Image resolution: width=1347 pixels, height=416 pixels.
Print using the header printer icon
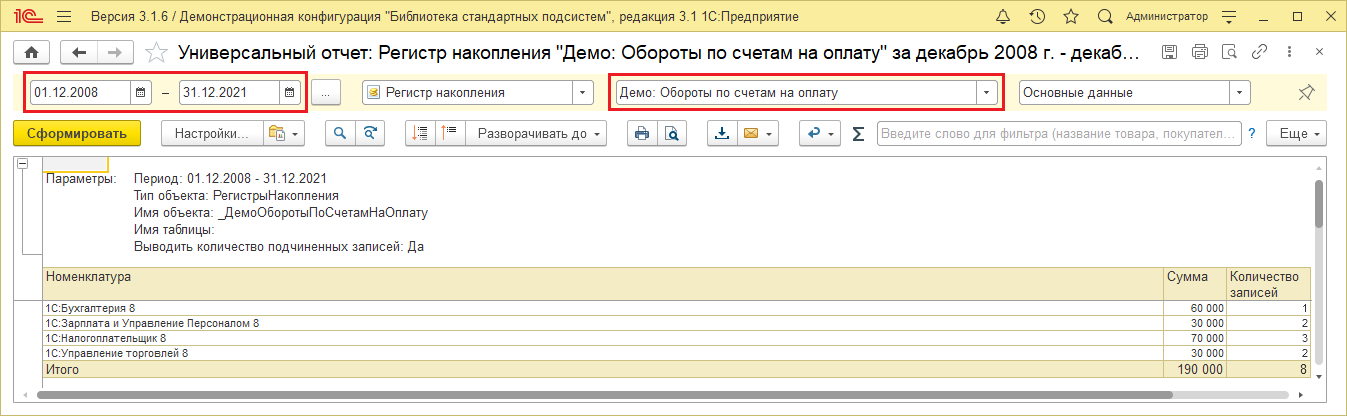[1200, 52]
